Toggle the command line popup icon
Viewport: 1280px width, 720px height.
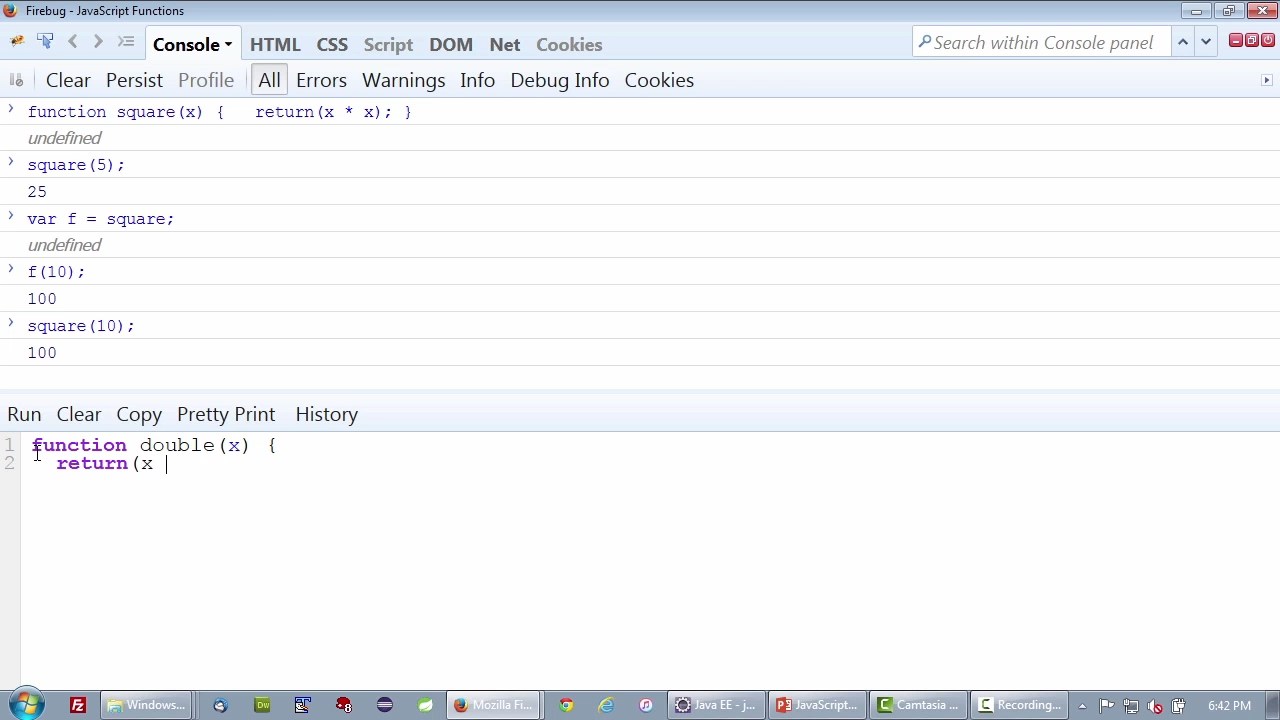(125, 42)
